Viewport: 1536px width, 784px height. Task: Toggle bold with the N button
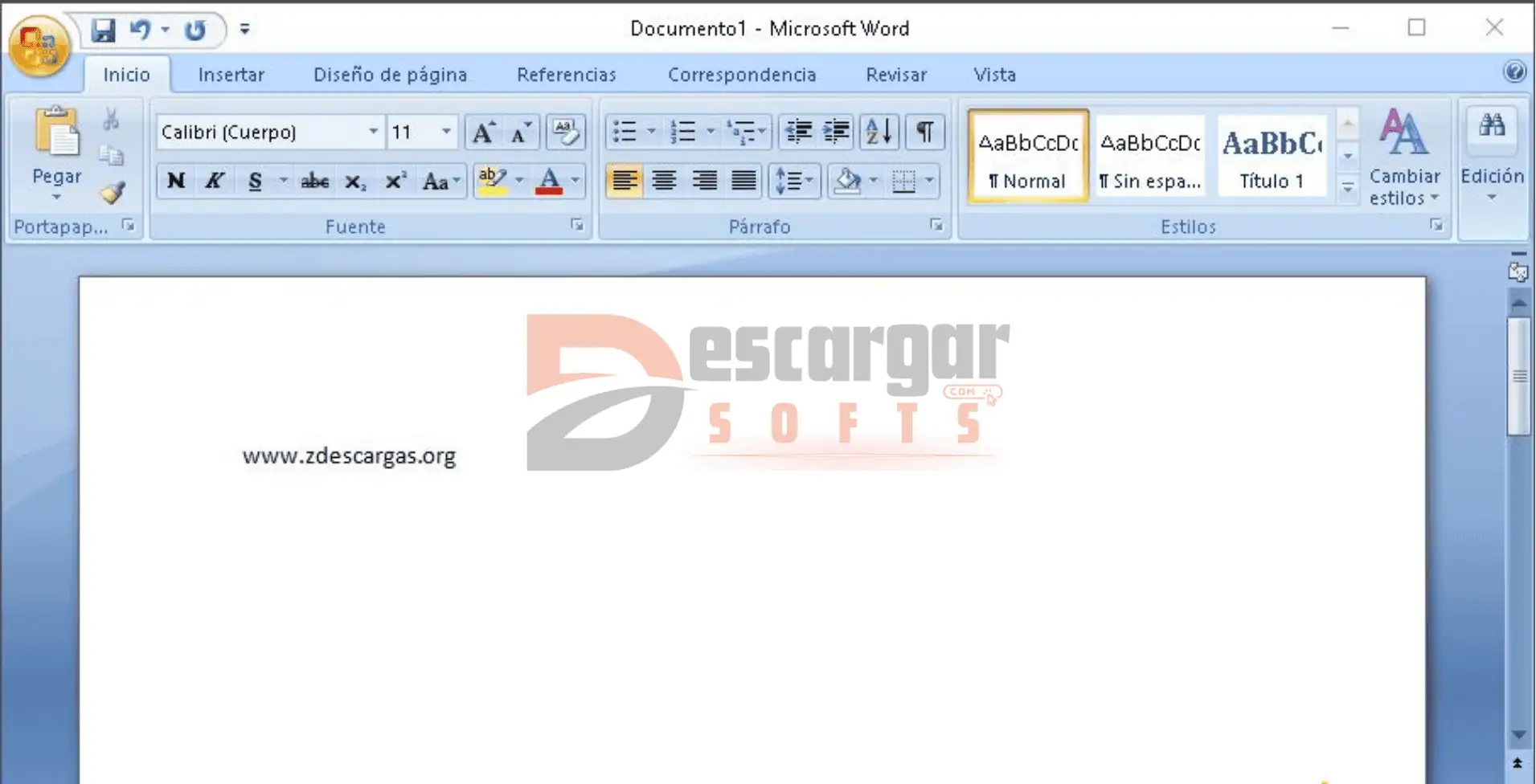176,181
